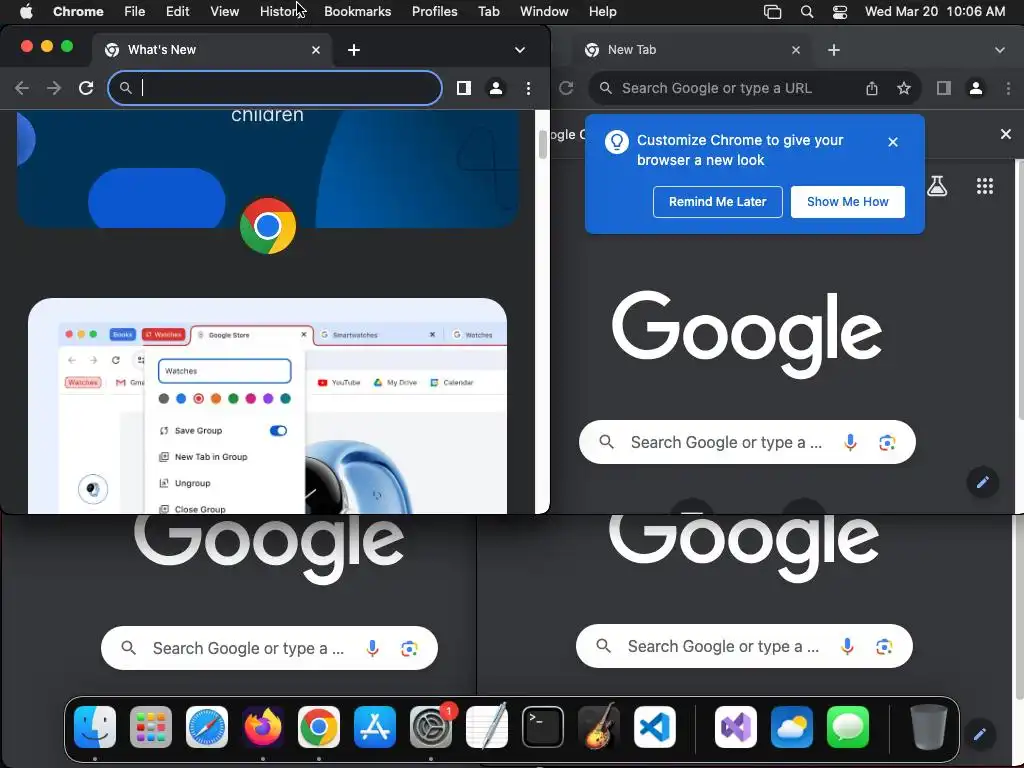Open the Tab menu
The image size is (1024, 768).
[488, 12]
